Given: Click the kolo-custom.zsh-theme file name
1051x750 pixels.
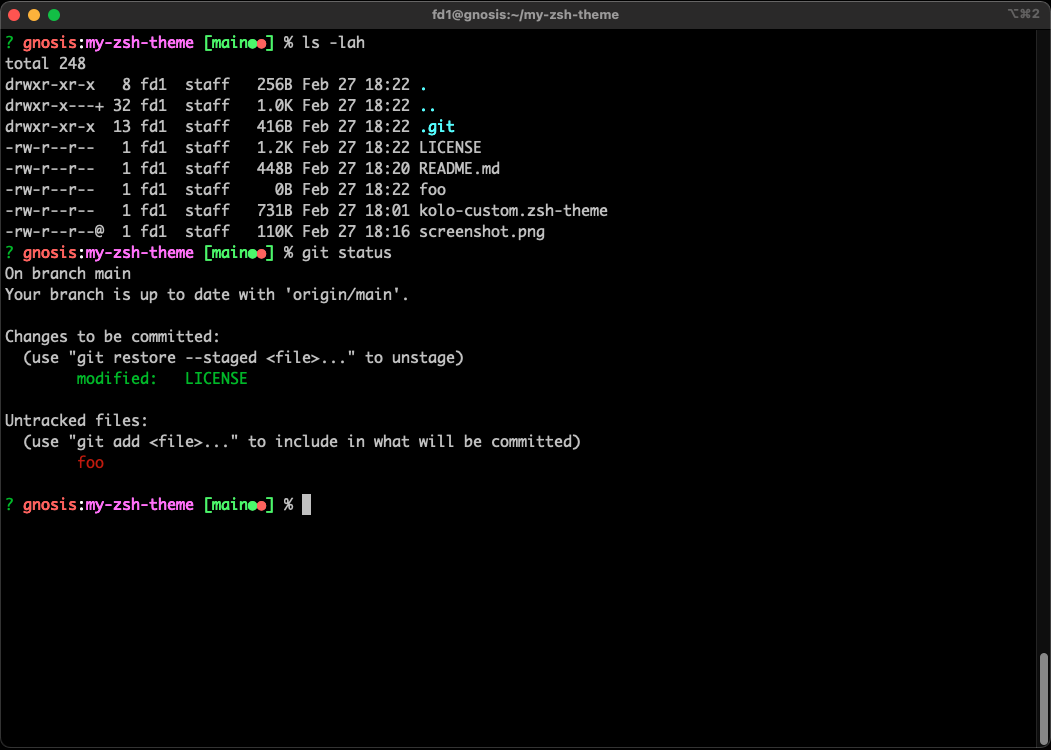Looking at the screenshot, I should (513, 210).
